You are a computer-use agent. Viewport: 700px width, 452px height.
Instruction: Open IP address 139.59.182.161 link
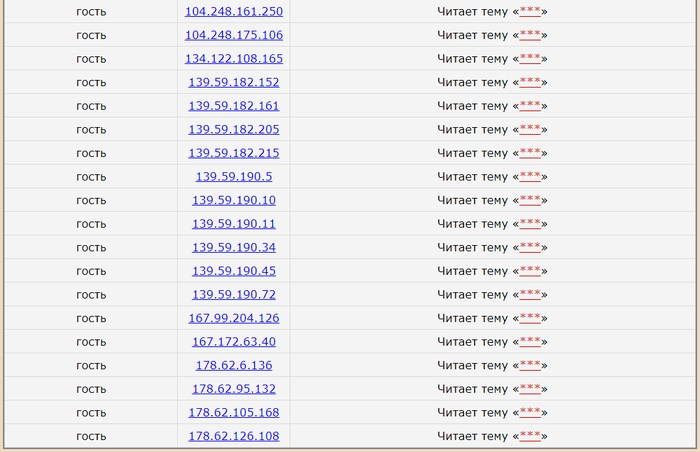[x=234, y=106]
